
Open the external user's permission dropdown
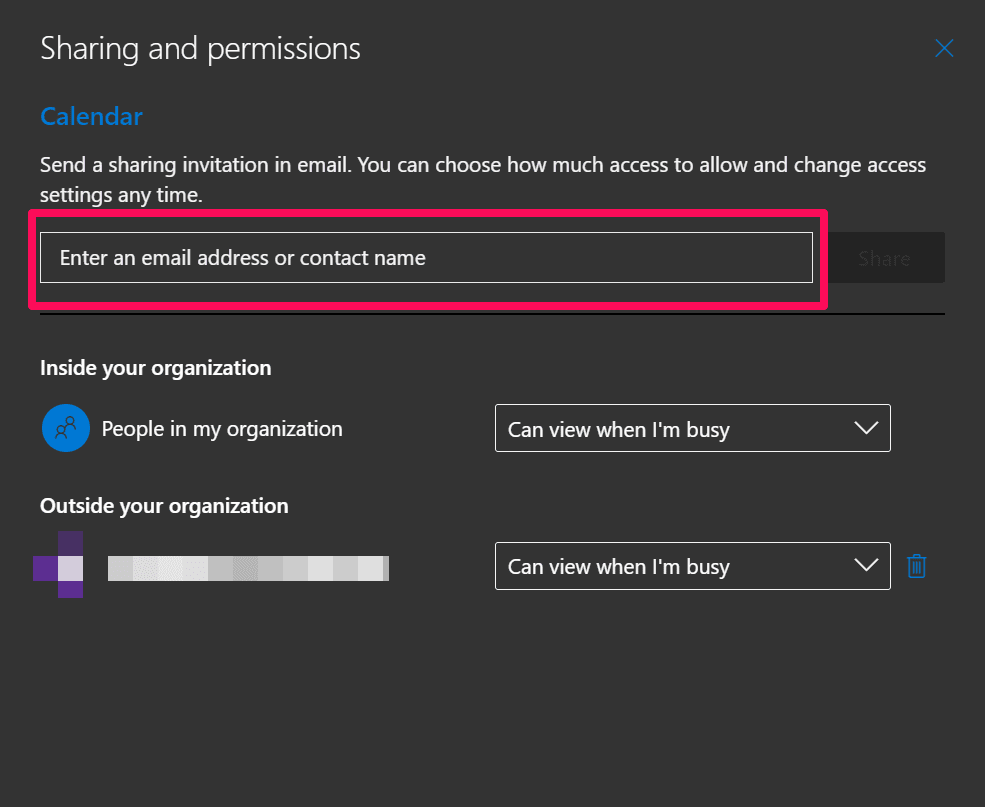(x=692, y=566)
